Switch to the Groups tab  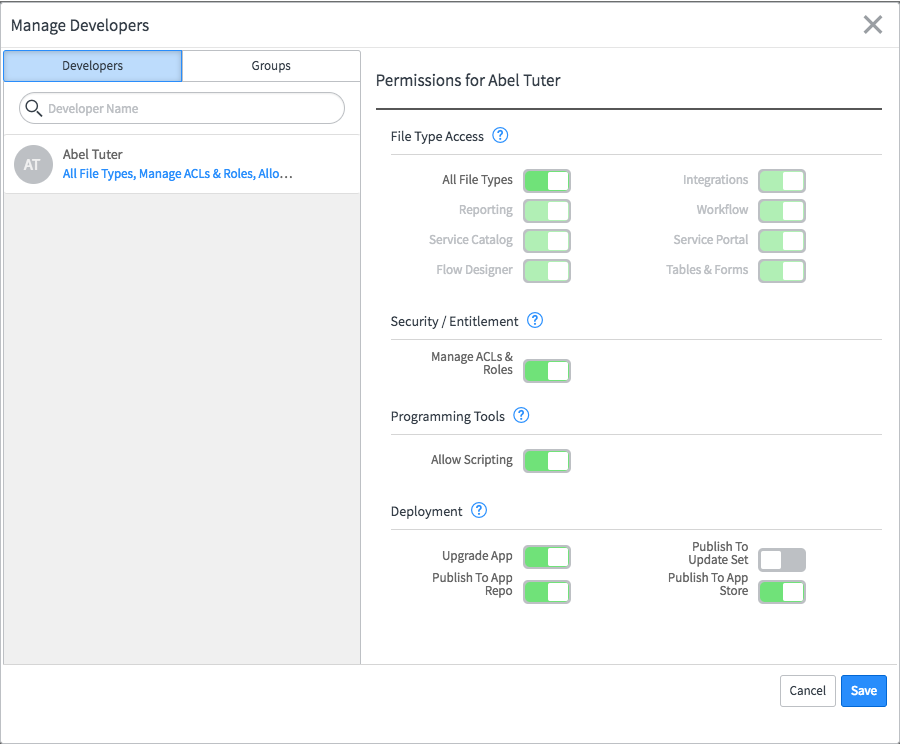click(x=271, y=66)
